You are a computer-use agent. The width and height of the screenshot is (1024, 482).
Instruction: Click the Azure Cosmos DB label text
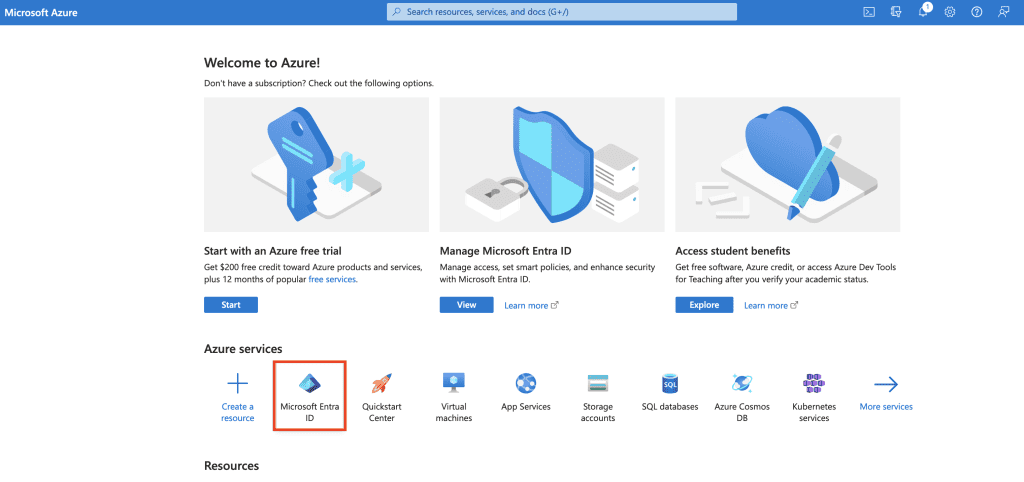click(x=742, y=412)
